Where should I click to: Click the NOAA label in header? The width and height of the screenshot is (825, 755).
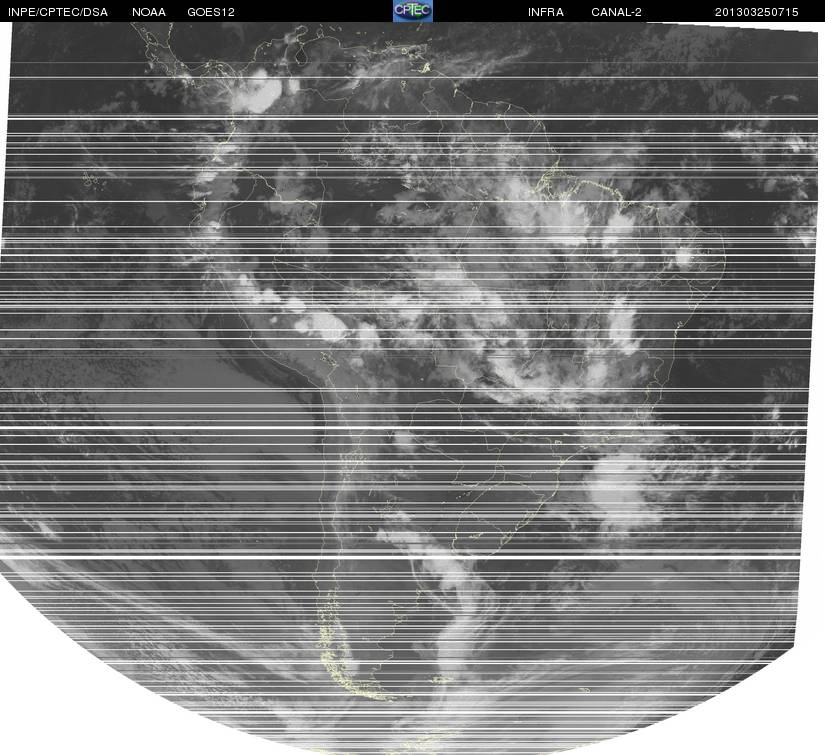click(x=149, y=12)
